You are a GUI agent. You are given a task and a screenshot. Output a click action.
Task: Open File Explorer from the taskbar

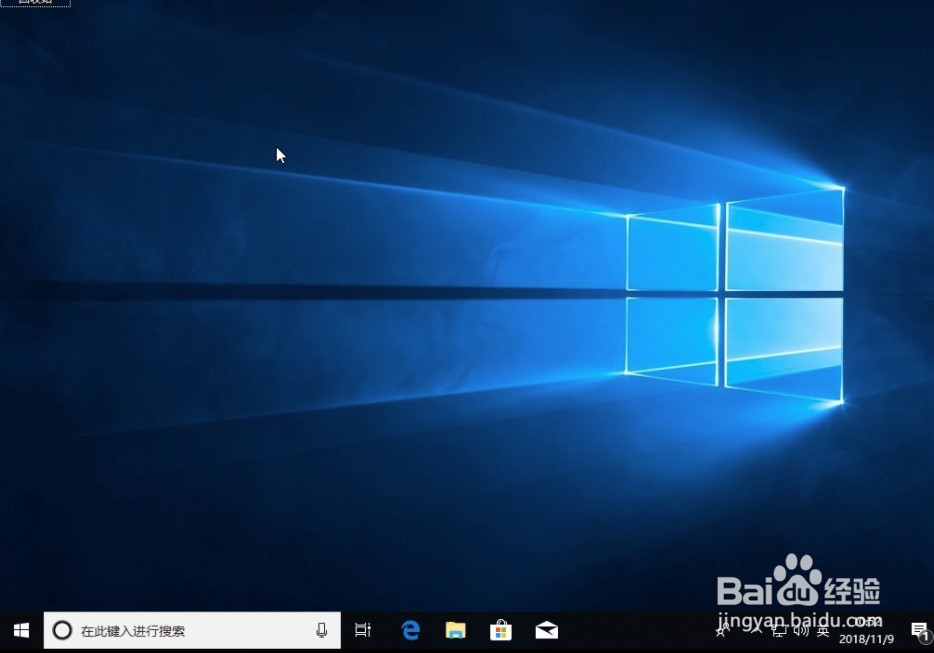456,630
